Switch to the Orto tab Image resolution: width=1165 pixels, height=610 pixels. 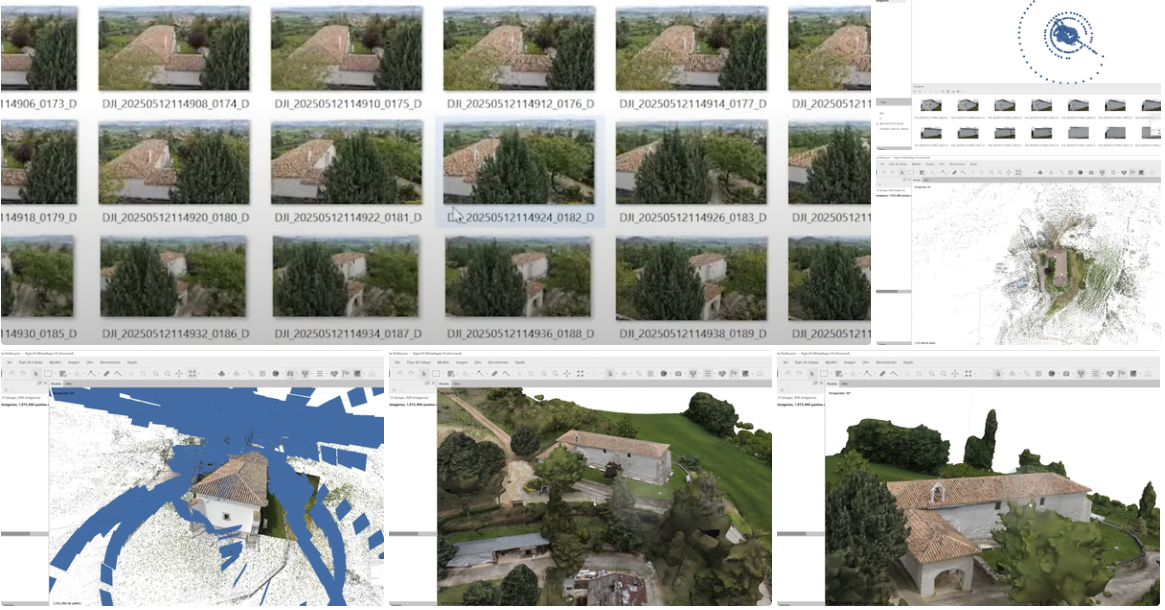click(67, 384)
